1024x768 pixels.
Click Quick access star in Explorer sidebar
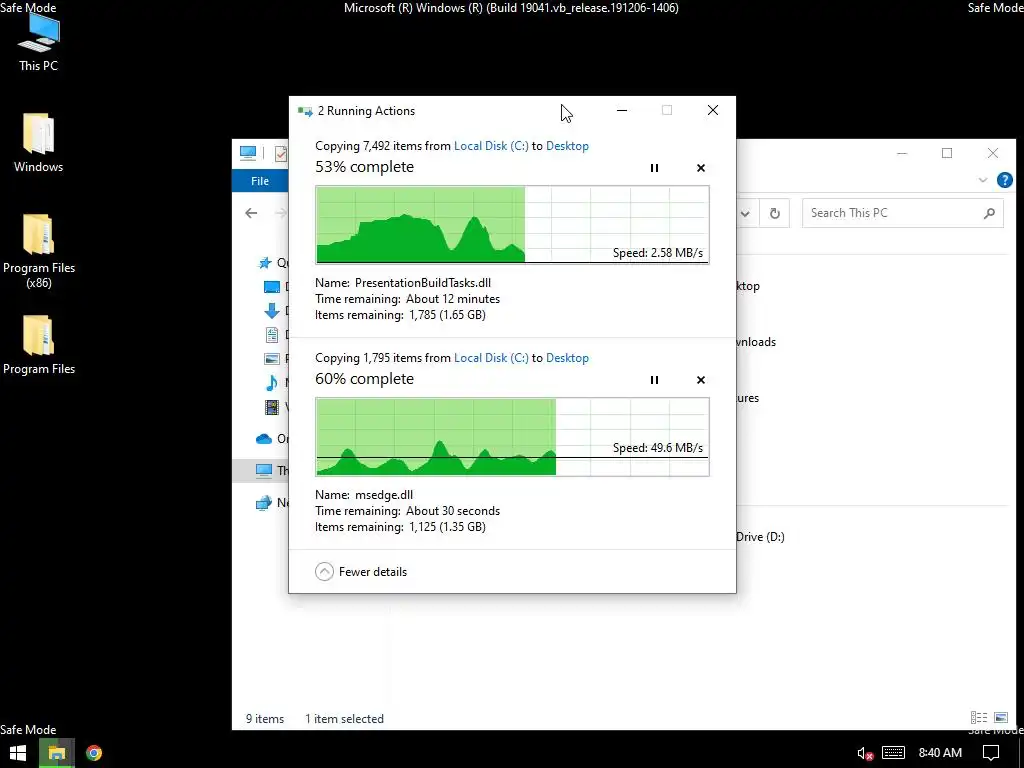coord(264,263)
